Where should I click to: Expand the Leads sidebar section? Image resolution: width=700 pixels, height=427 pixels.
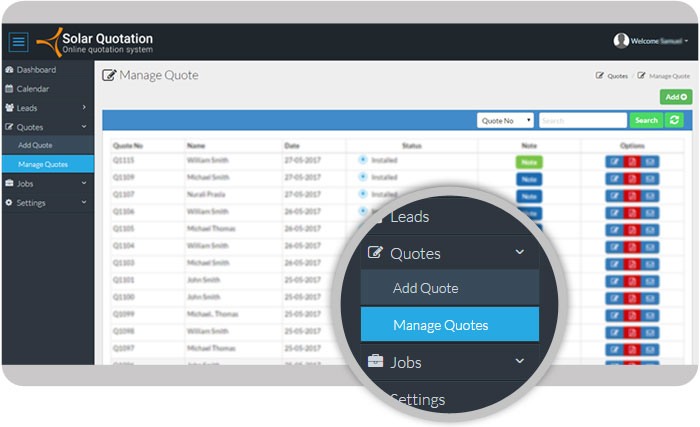[x=45, y=107]
